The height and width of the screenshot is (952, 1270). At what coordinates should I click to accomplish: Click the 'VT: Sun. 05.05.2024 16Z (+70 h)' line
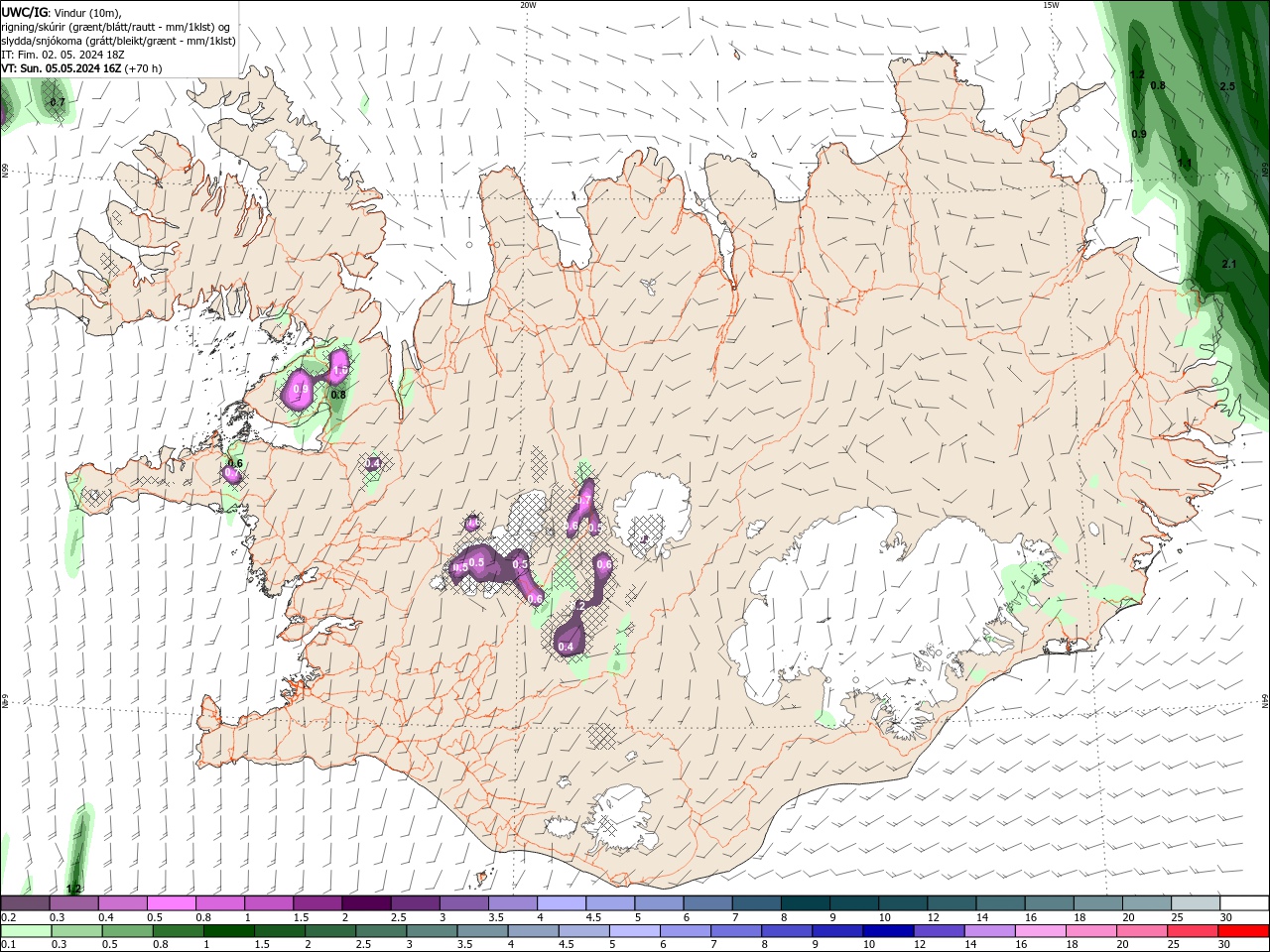(x=81, y=68)
